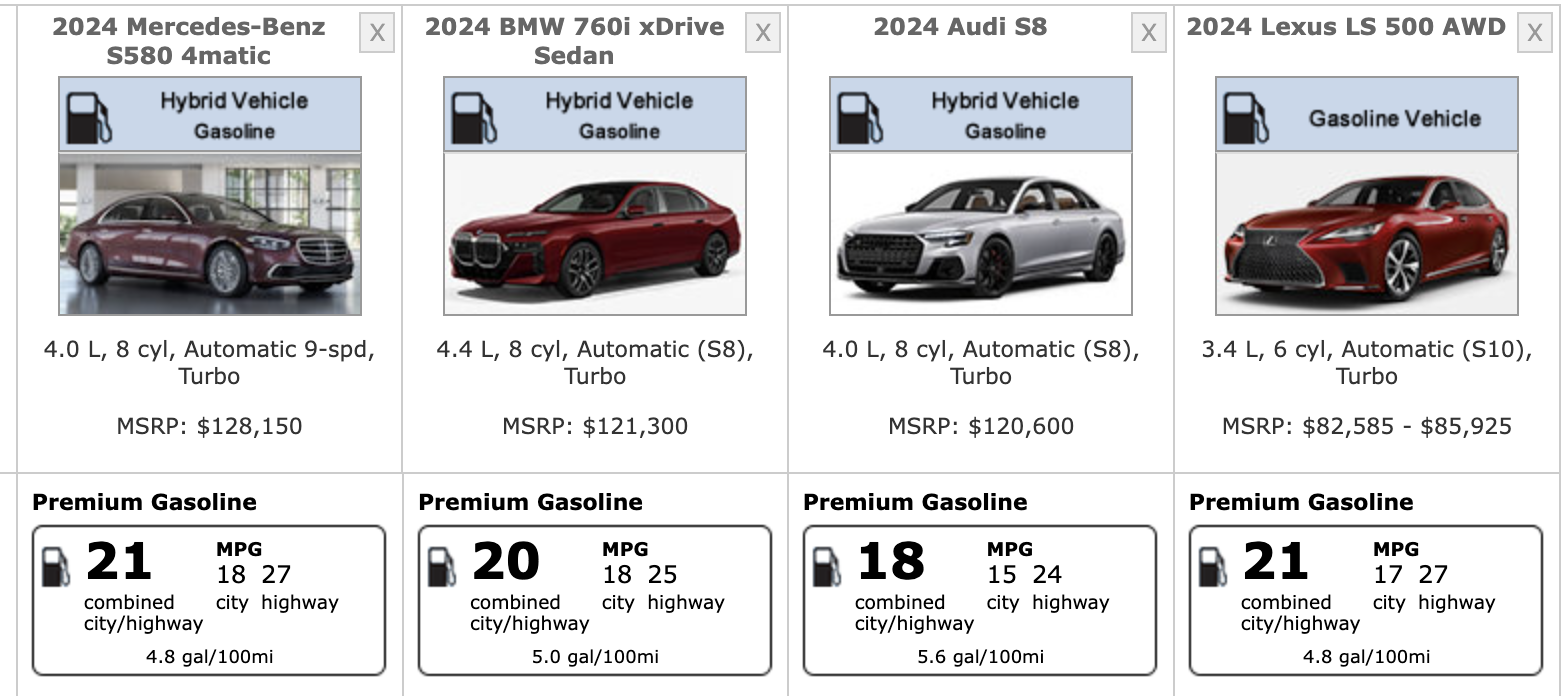This screenshot has width=1568, height=696.
Task: Click the pump icon beside 21 MPG Mercedes rating
Action: pyautogui.click(x=56, y=567)
